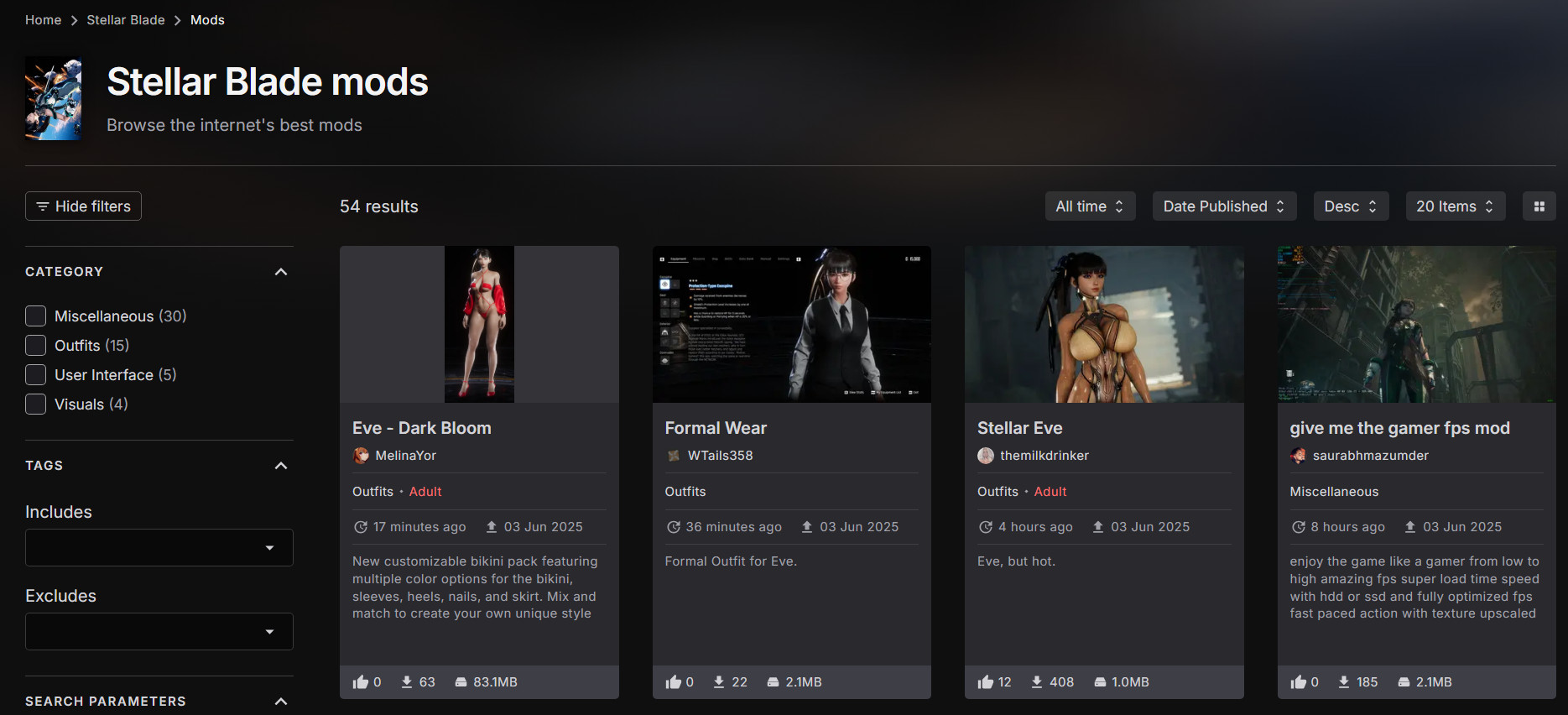Click saurabhmazumder's avatar icon
Viewport: 1568px width, 715px height.
pyautogui.click(x=1299, y=456)
